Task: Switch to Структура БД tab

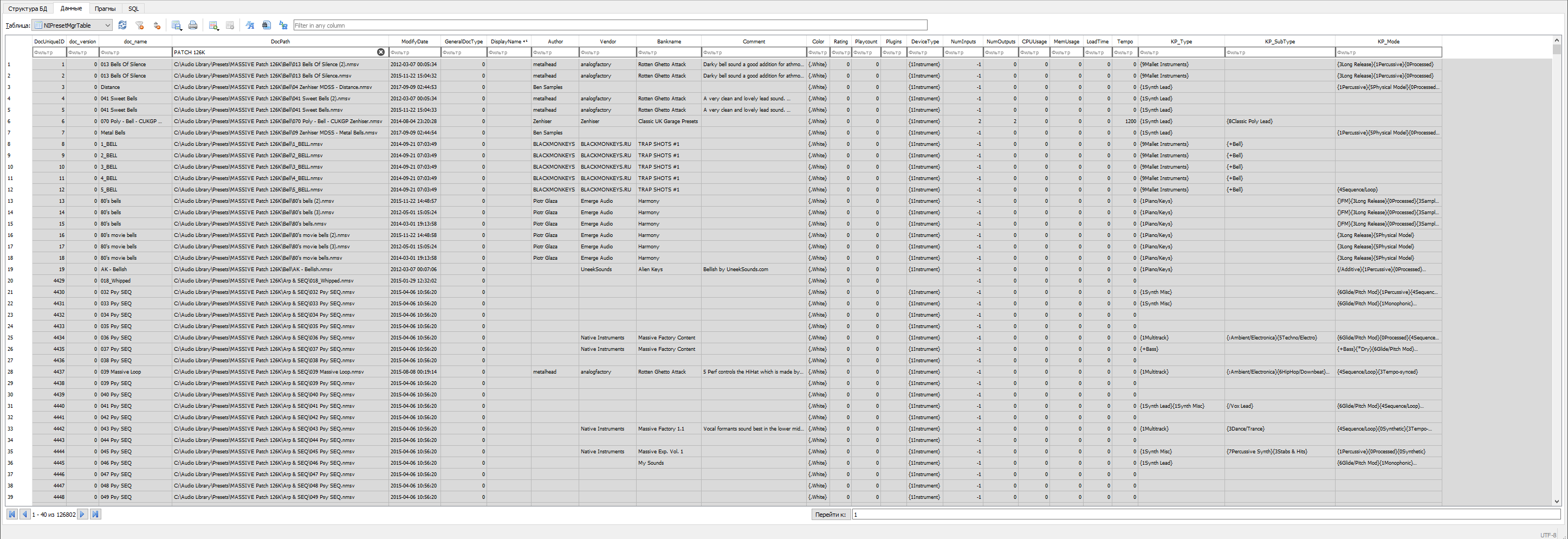Action: [x=28, y=9]
